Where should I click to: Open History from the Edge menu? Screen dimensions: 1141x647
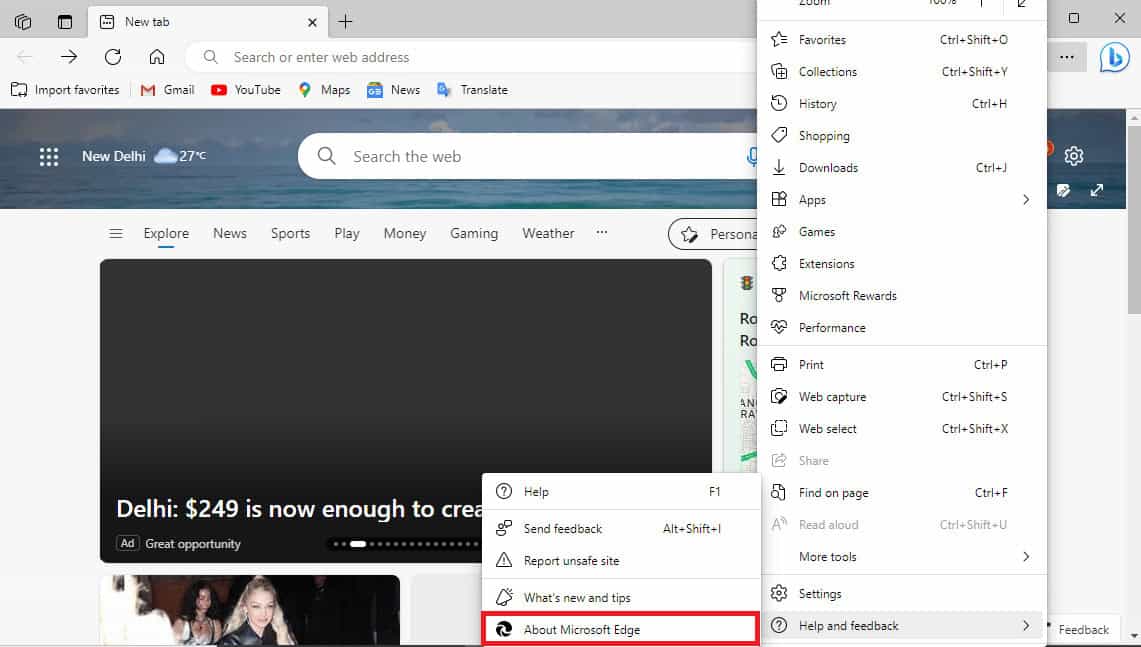[901, 103]
